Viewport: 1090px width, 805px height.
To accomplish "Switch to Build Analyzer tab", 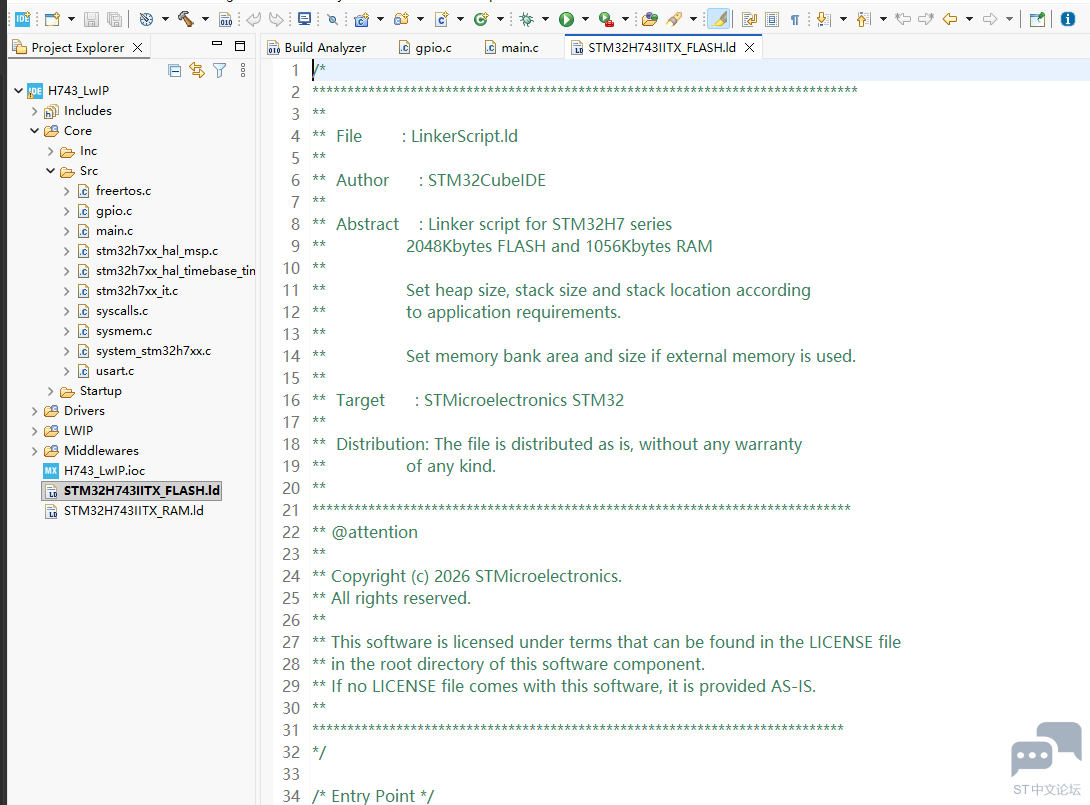I will [x=317, y=47].
